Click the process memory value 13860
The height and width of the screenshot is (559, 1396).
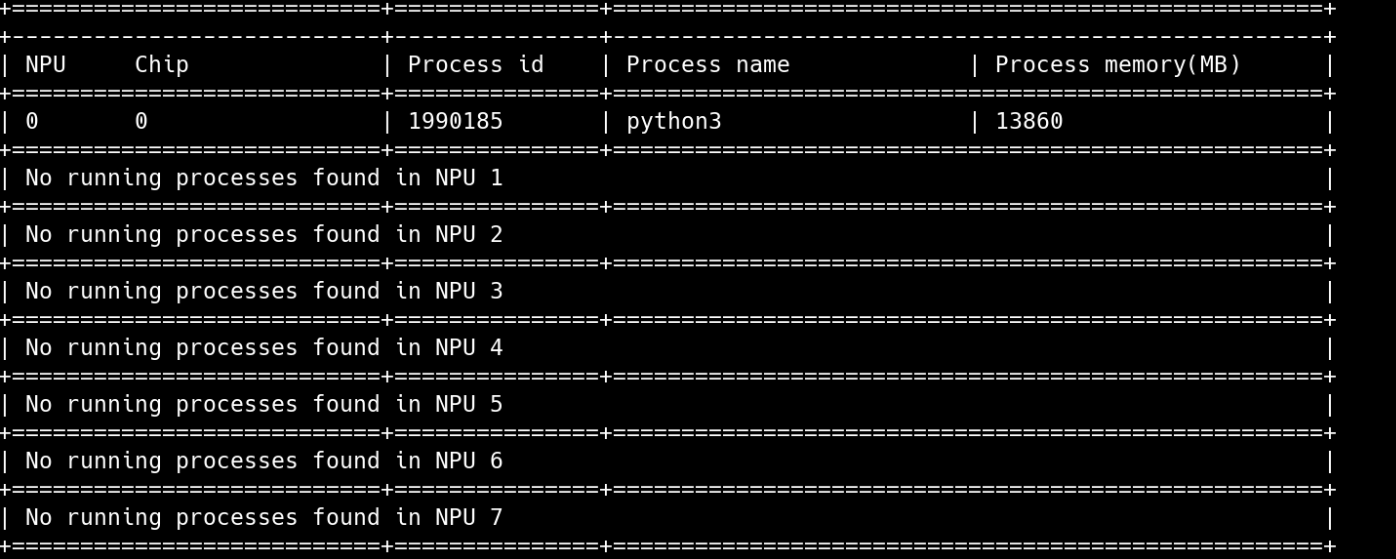click(1029, 122)
